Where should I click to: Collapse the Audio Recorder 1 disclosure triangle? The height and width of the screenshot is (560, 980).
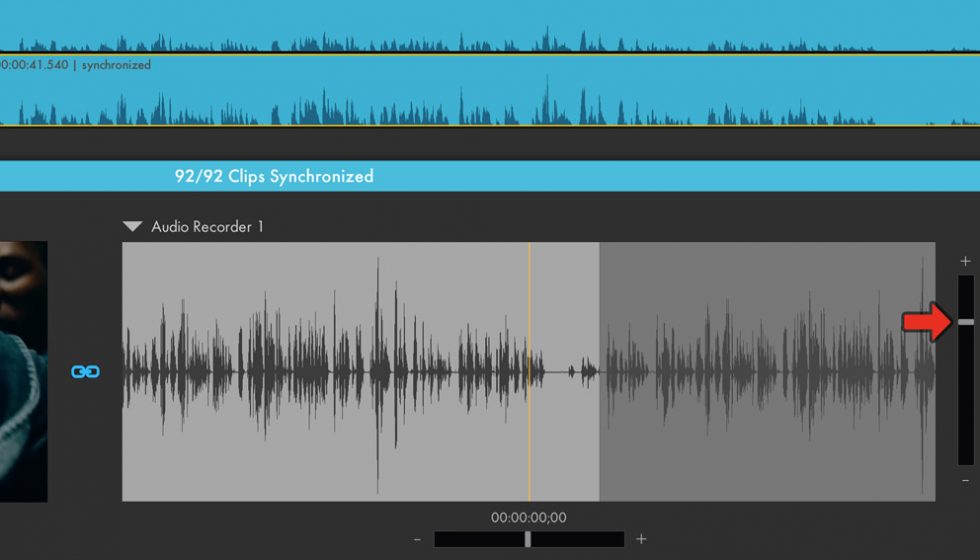132,227
